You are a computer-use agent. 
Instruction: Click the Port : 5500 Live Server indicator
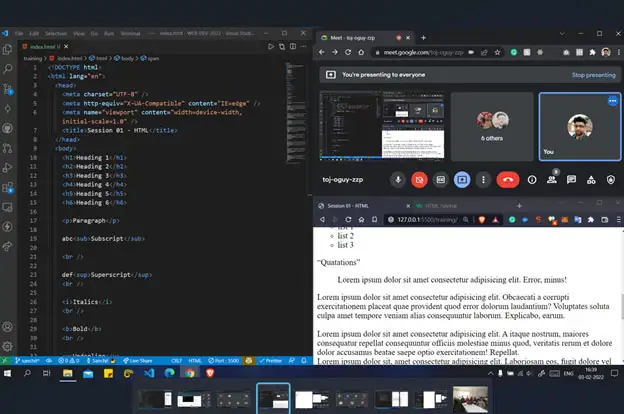point(224,361)
